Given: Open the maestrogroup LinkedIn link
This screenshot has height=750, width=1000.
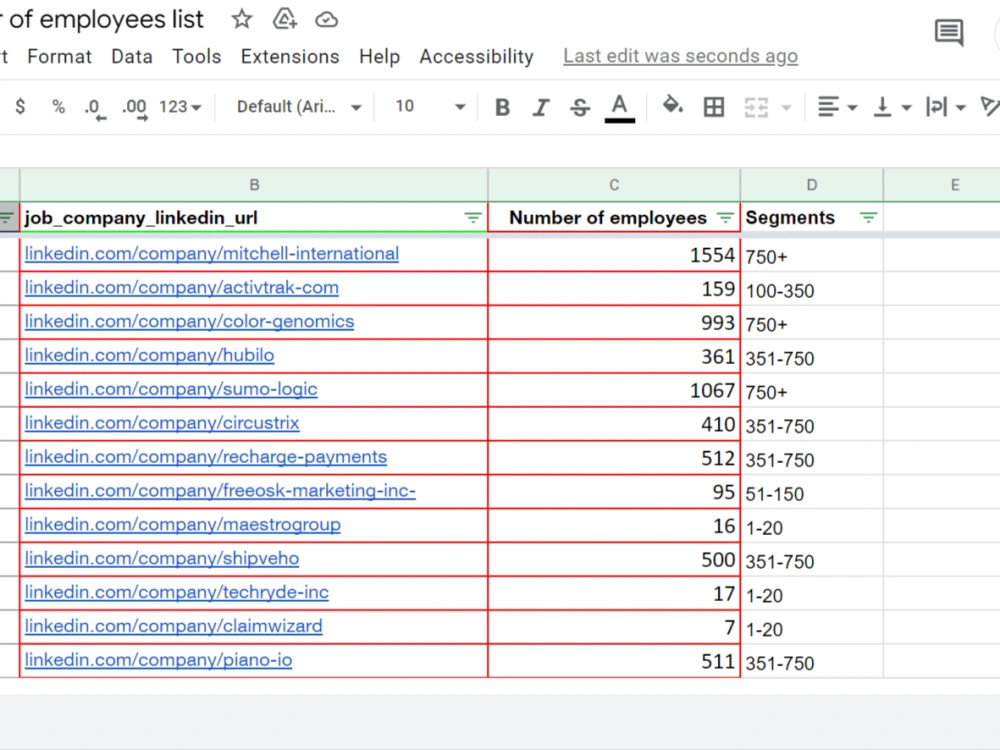Looking at the screenshot, I should [x=182, y=524].
